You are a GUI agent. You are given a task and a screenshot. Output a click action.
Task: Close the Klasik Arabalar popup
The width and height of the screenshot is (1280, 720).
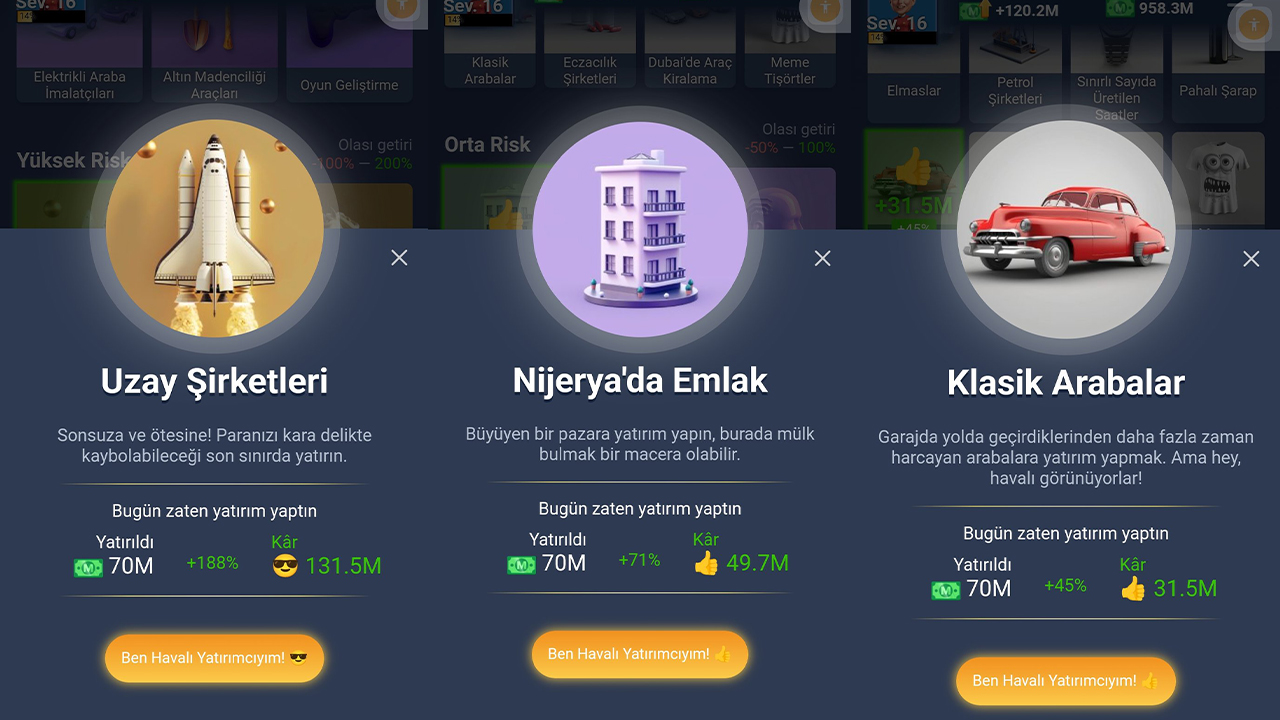pos(1251,259)
